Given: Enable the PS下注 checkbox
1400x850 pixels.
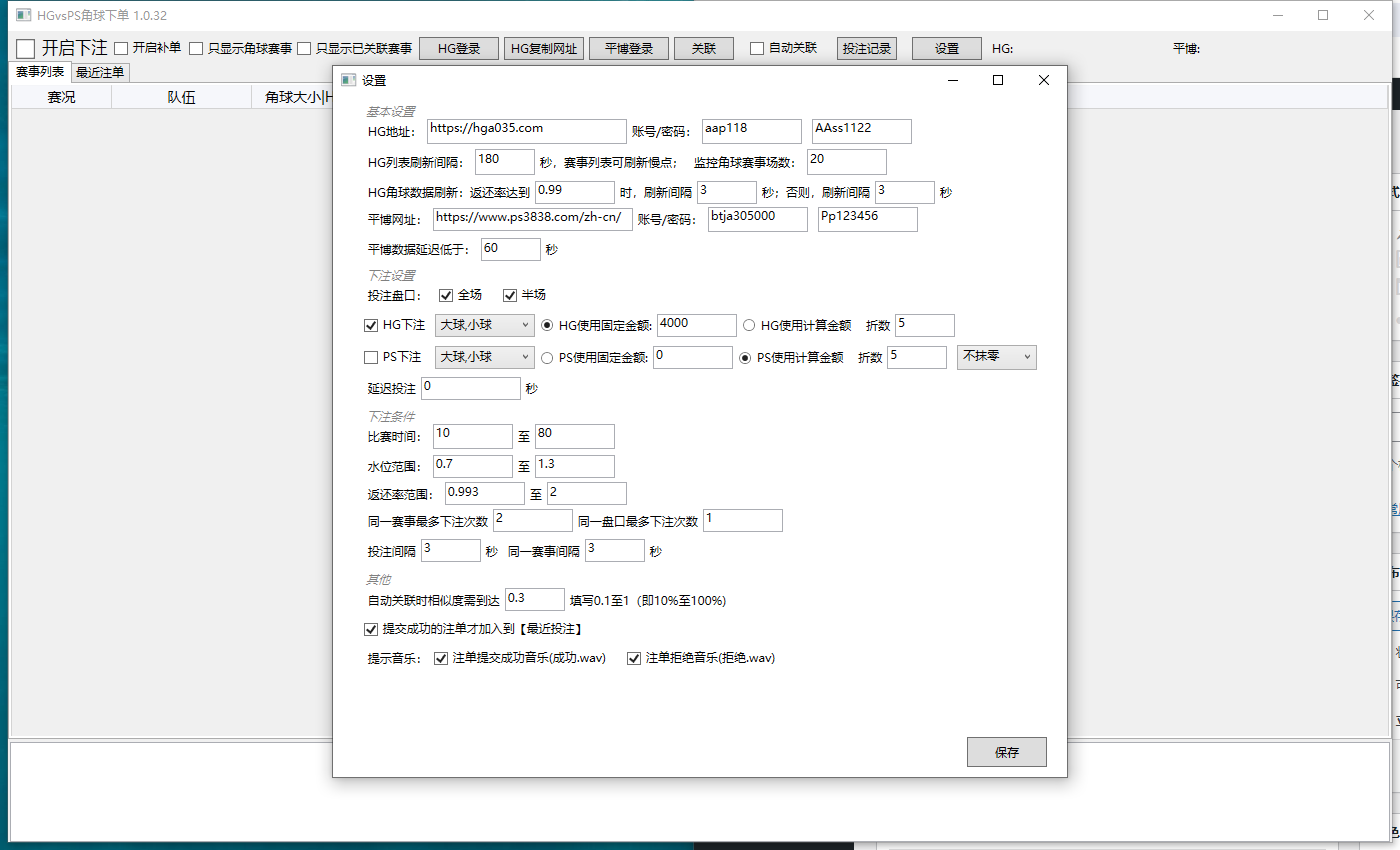Looking at the screenshot, I should 371,357.
